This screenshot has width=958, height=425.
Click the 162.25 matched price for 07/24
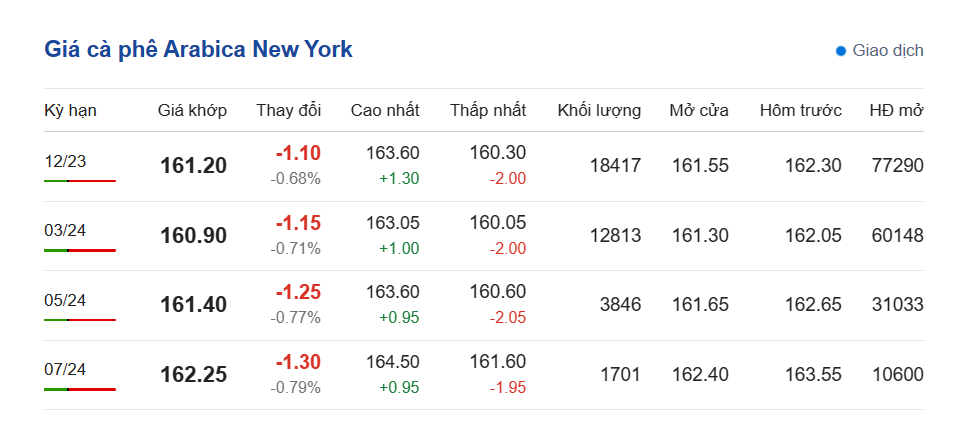point(193,375)
